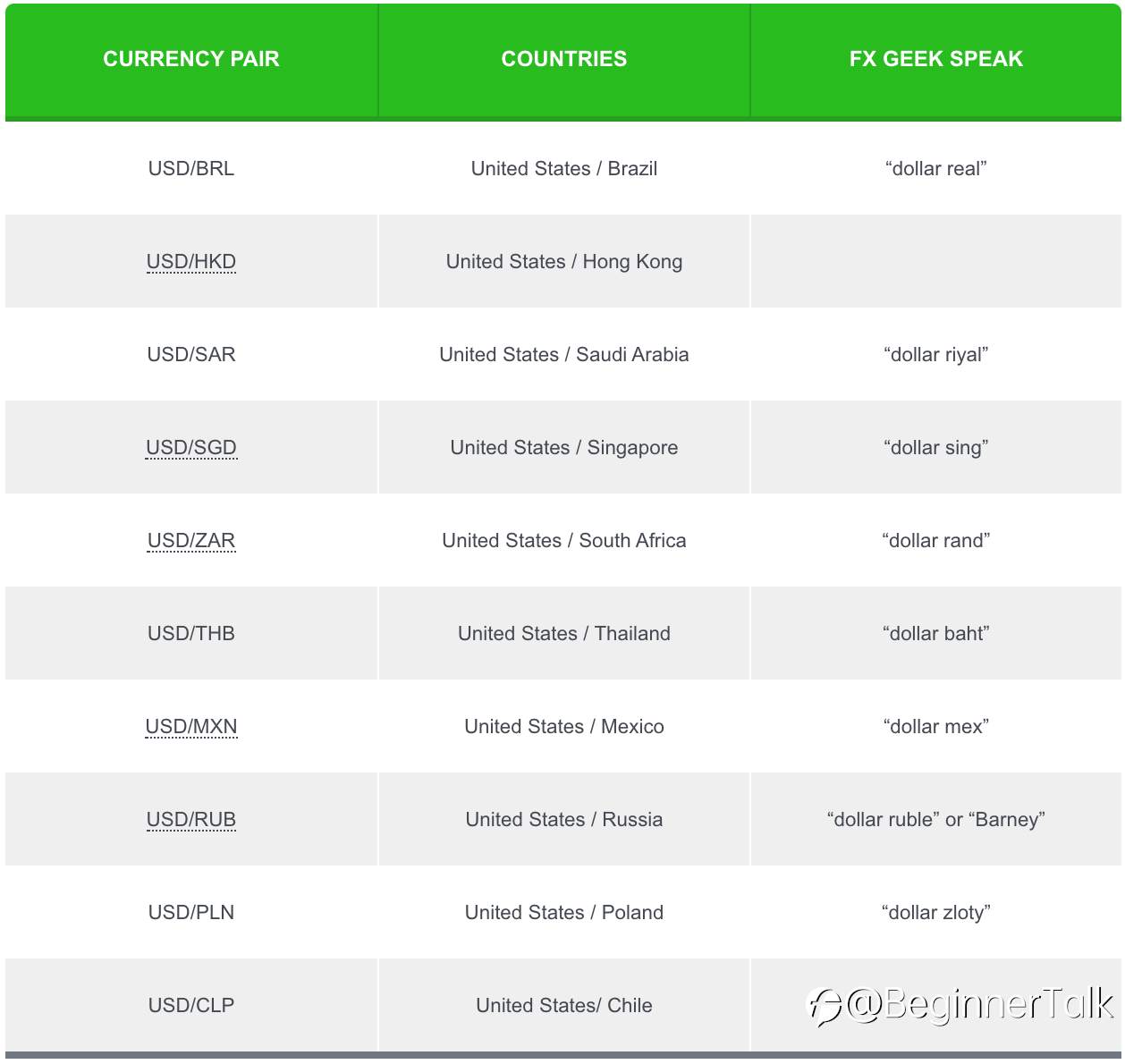1125x1064 pixels.
Task: Select the United States / Hong Kong cell
Action: pos(564,261)
